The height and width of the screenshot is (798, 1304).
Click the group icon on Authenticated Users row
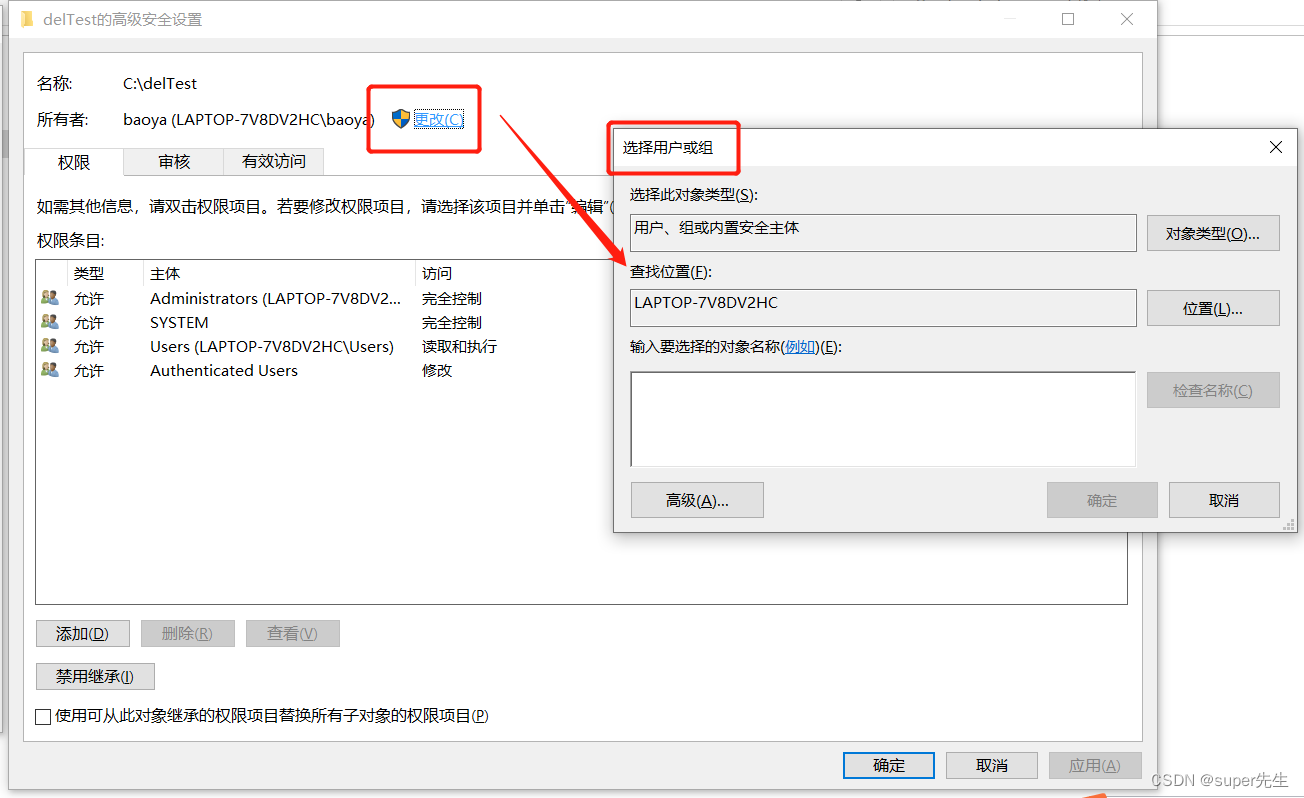click(50, 370)
